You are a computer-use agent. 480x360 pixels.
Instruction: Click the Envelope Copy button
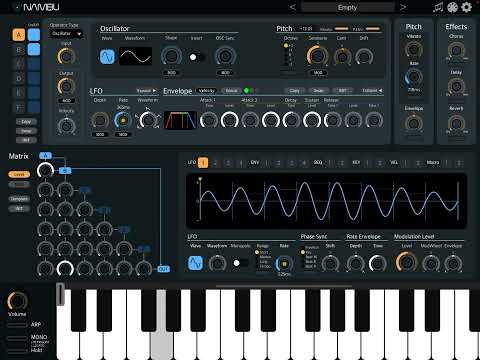point(294,90)
